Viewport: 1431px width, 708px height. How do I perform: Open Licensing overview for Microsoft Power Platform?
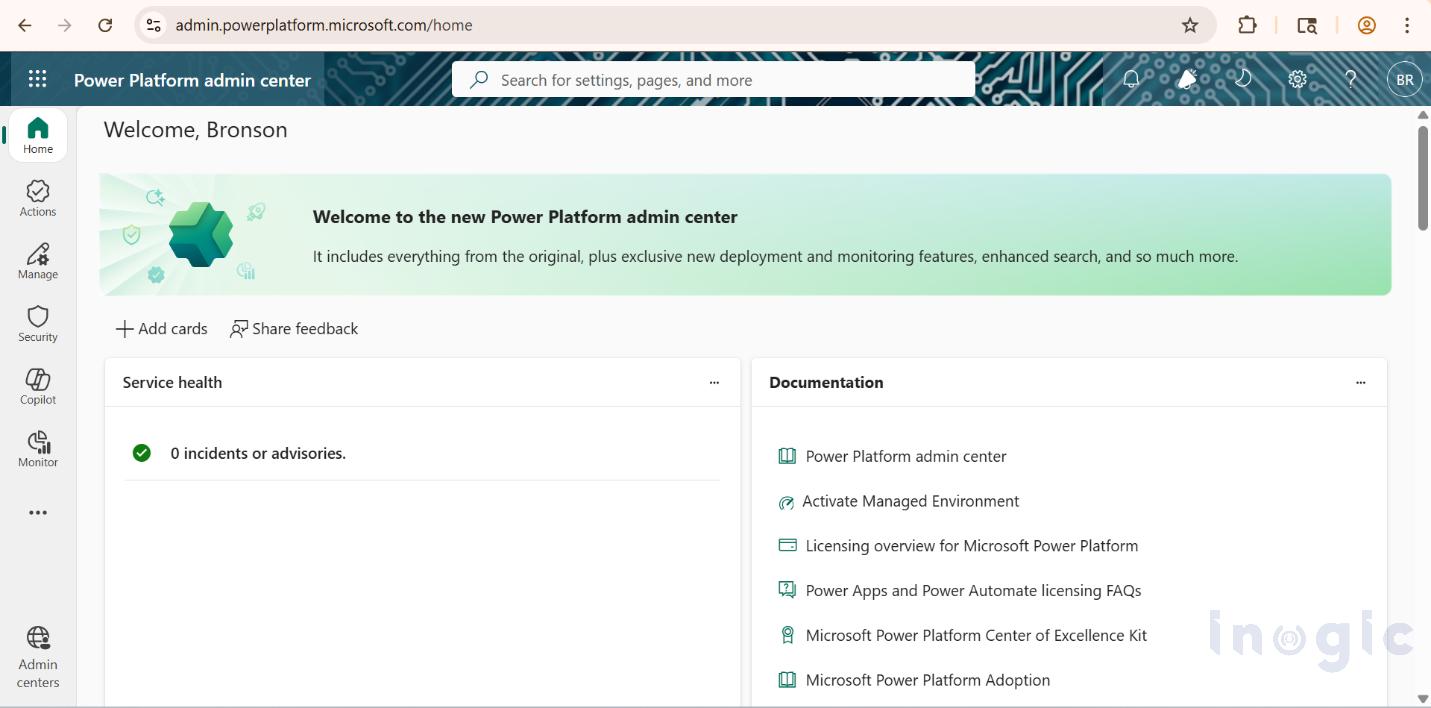point(972,546)
